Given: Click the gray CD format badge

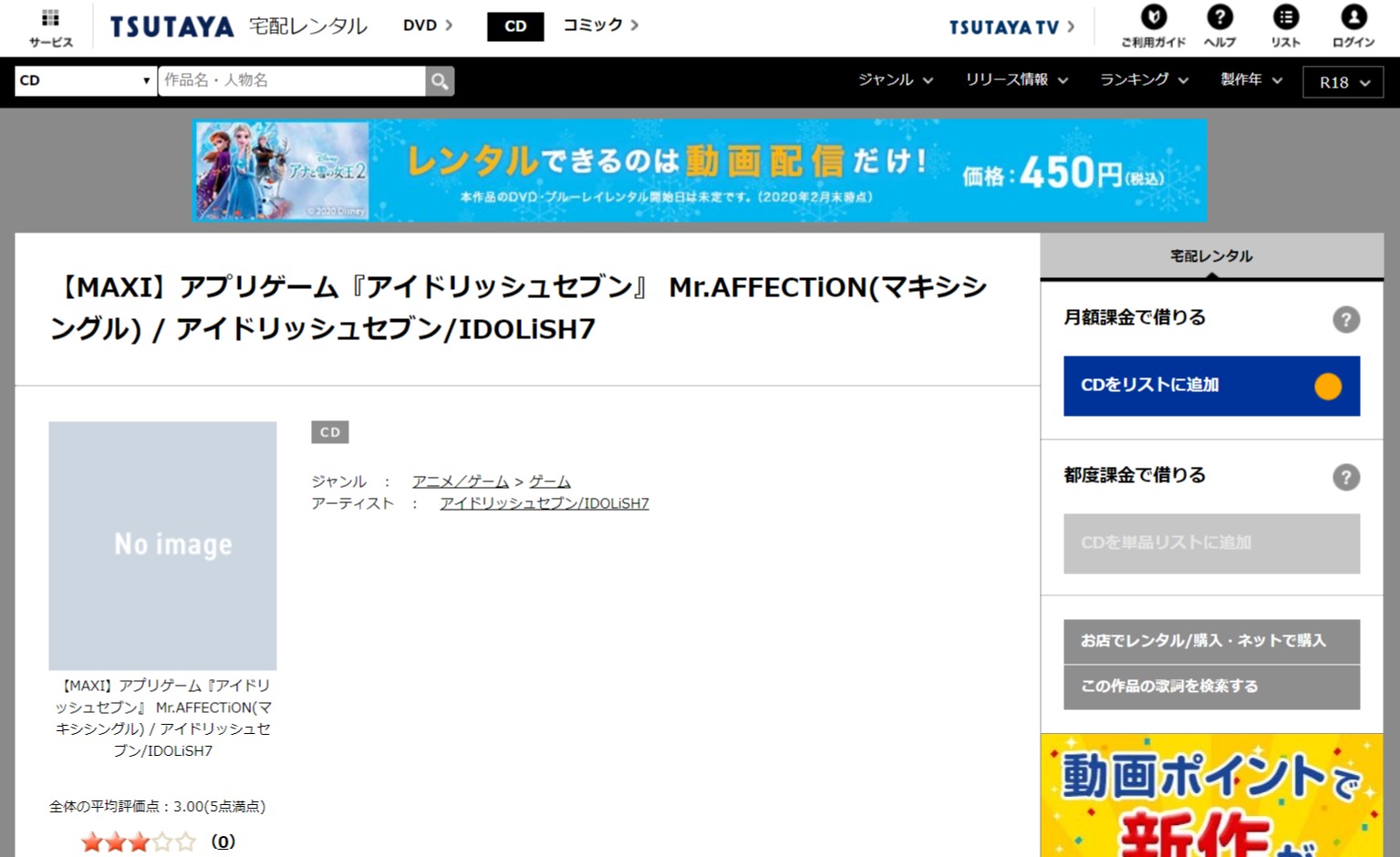Looking at the screenshot, I should click(x=329, y=432).
